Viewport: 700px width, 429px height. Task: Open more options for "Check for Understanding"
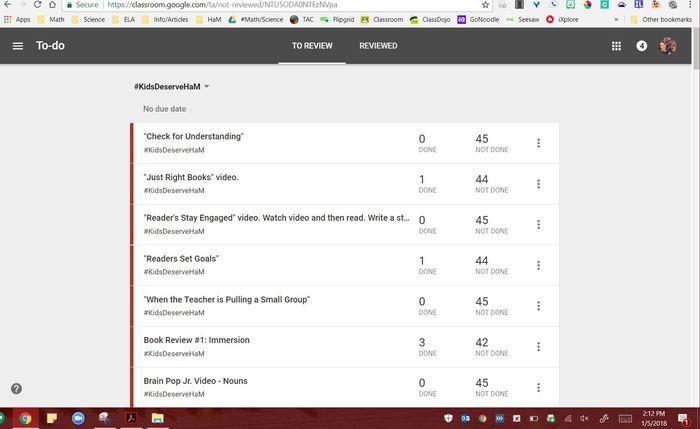click(x=538, y=143)
